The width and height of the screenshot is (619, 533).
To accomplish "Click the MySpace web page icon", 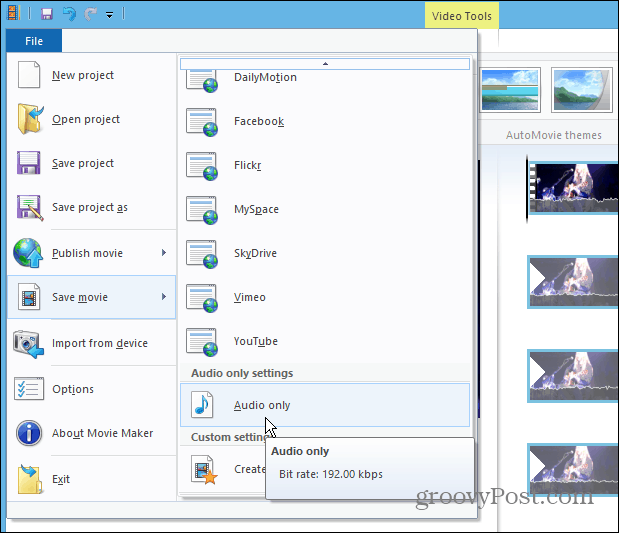I will click(202, 210).
